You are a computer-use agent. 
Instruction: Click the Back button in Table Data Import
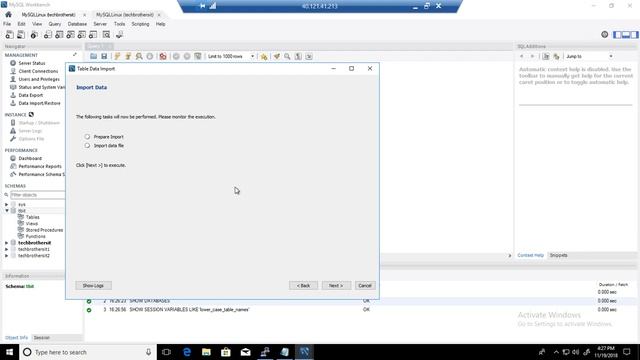303,286
